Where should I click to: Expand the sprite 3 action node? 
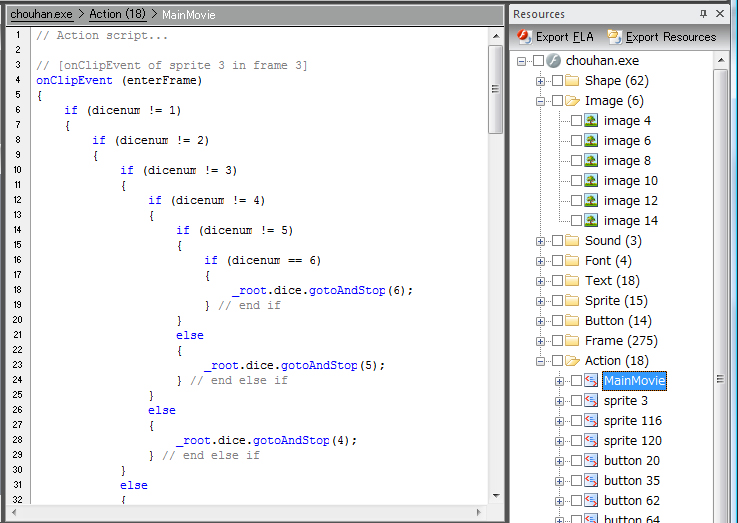click(x=559, y=401)
